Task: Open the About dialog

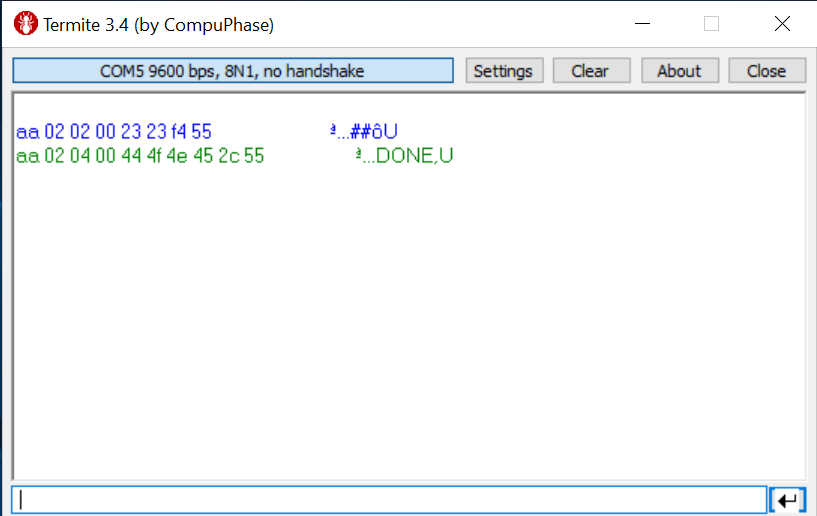Action: pos(678,71)
